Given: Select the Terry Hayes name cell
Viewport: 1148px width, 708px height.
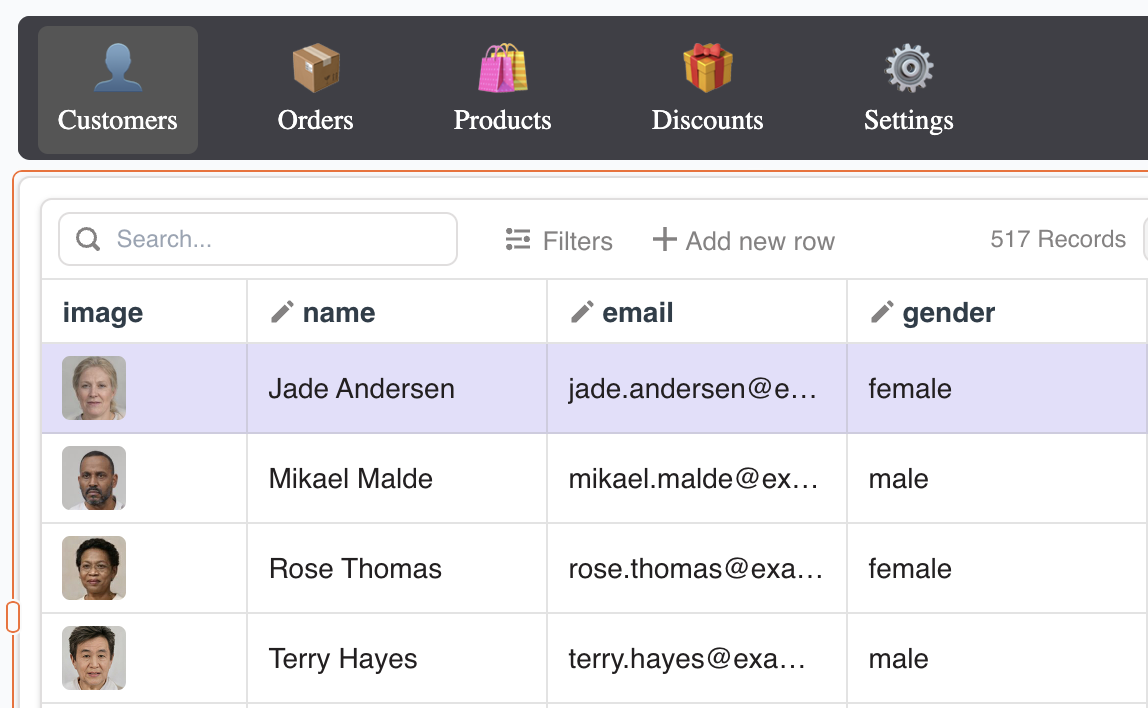Looking at the screenshot, I should [343, 659].
